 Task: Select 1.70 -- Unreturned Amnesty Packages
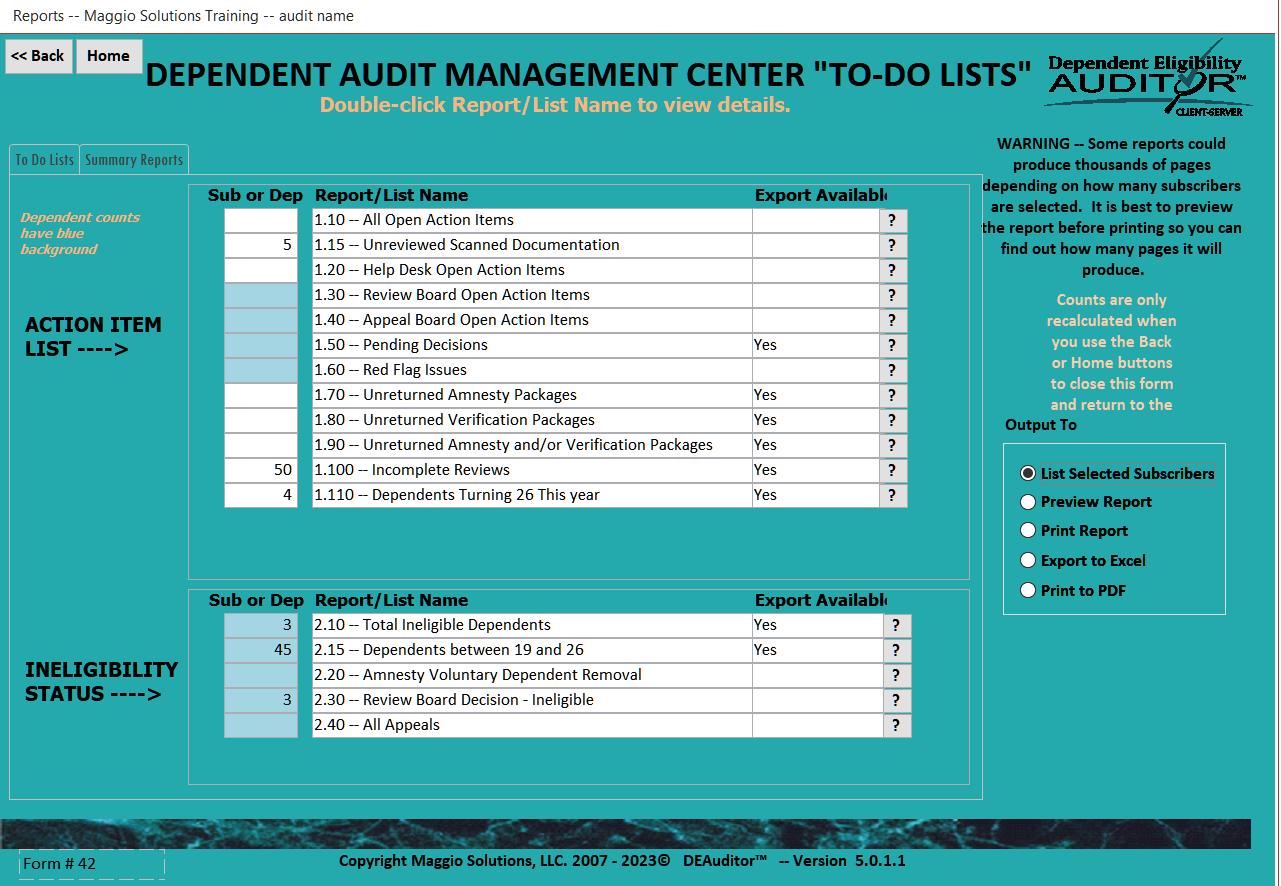(532, 395)
